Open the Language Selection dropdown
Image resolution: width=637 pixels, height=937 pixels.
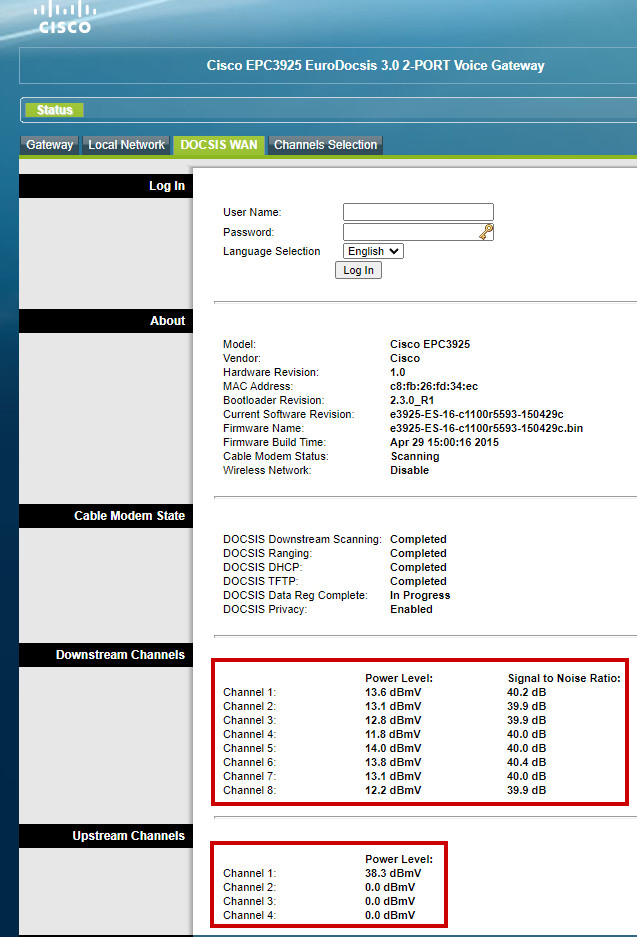tap(373, 252)
